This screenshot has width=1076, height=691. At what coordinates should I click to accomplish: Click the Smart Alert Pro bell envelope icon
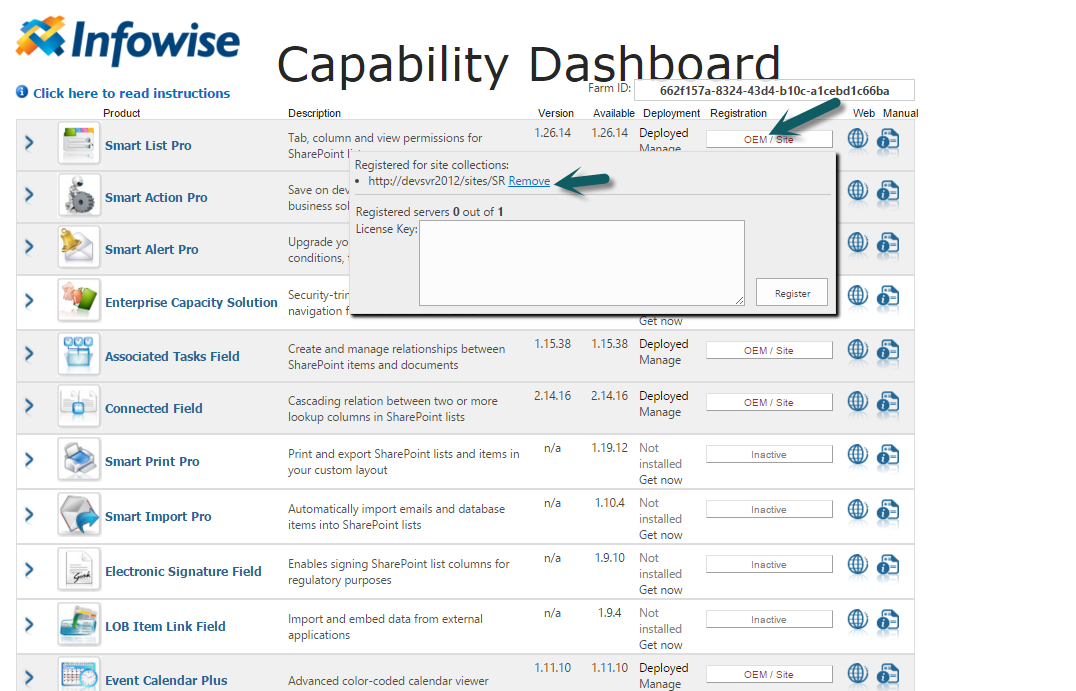(x=79, y=247)
